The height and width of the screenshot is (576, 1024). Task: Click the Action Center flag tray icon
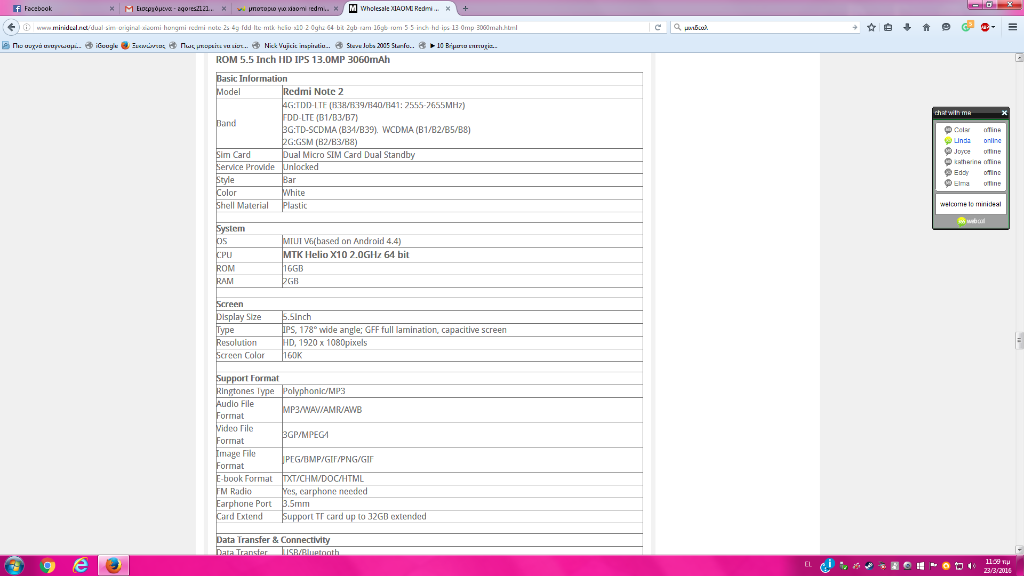[933, 566]
